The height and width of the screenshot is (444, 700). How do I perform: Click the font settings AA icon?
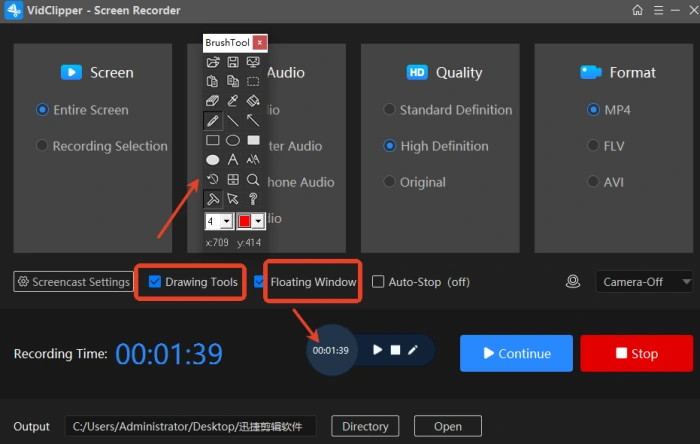tap(253, 160)
